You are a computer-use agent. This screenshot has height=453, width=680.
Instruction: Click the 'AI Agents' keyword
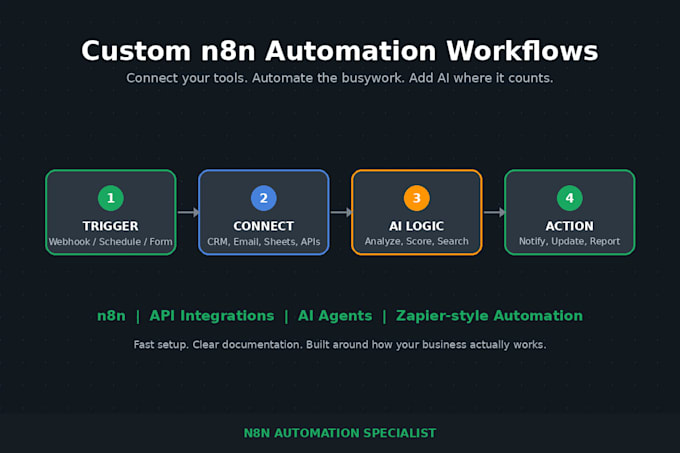(x=335, y=316)
